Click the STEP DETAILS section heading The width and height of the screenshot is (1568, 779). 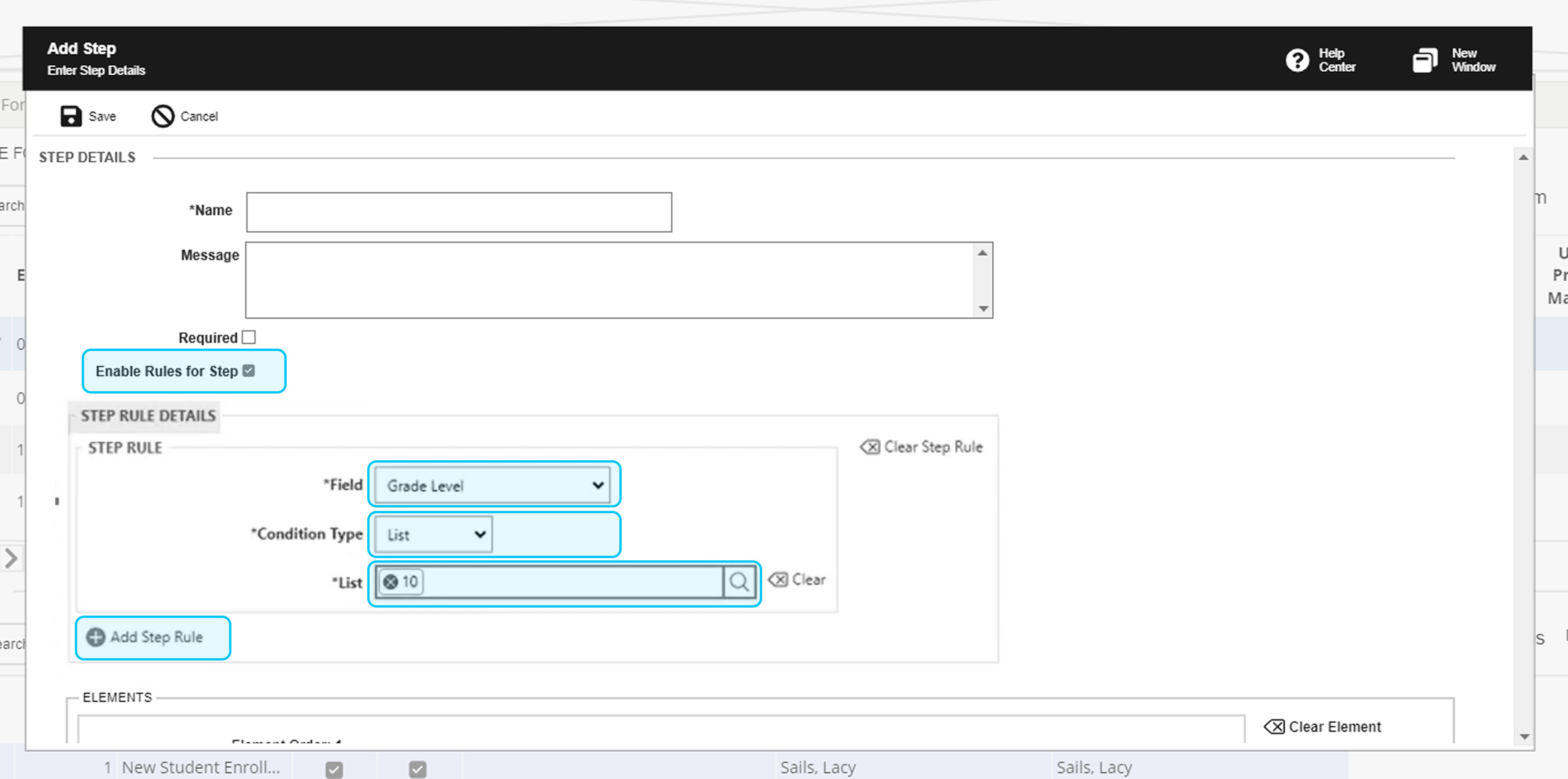tap(87, 158)
